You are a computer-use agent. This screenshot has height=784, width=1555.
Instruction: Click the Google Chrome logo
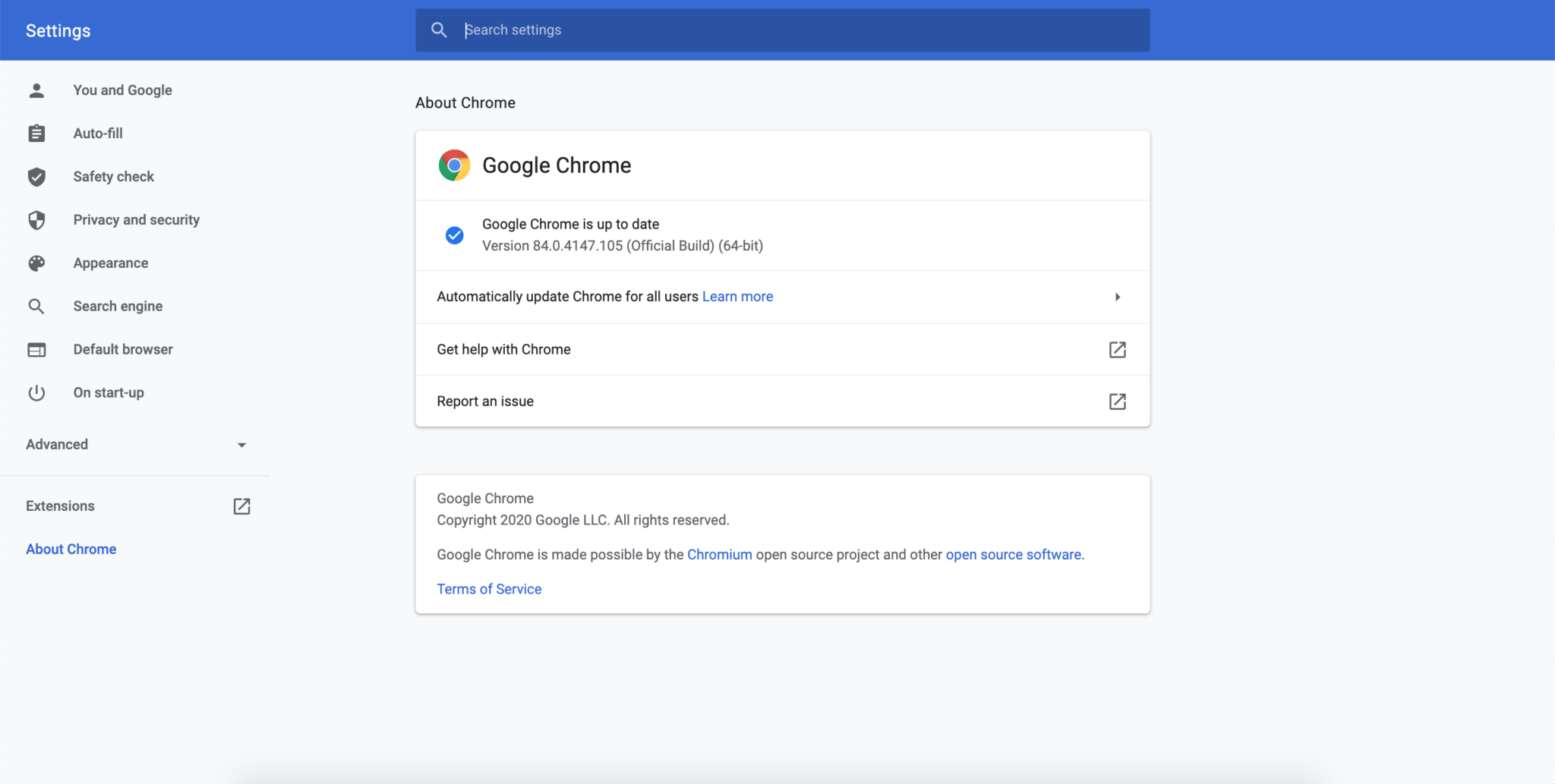click(x=454, y=164)
